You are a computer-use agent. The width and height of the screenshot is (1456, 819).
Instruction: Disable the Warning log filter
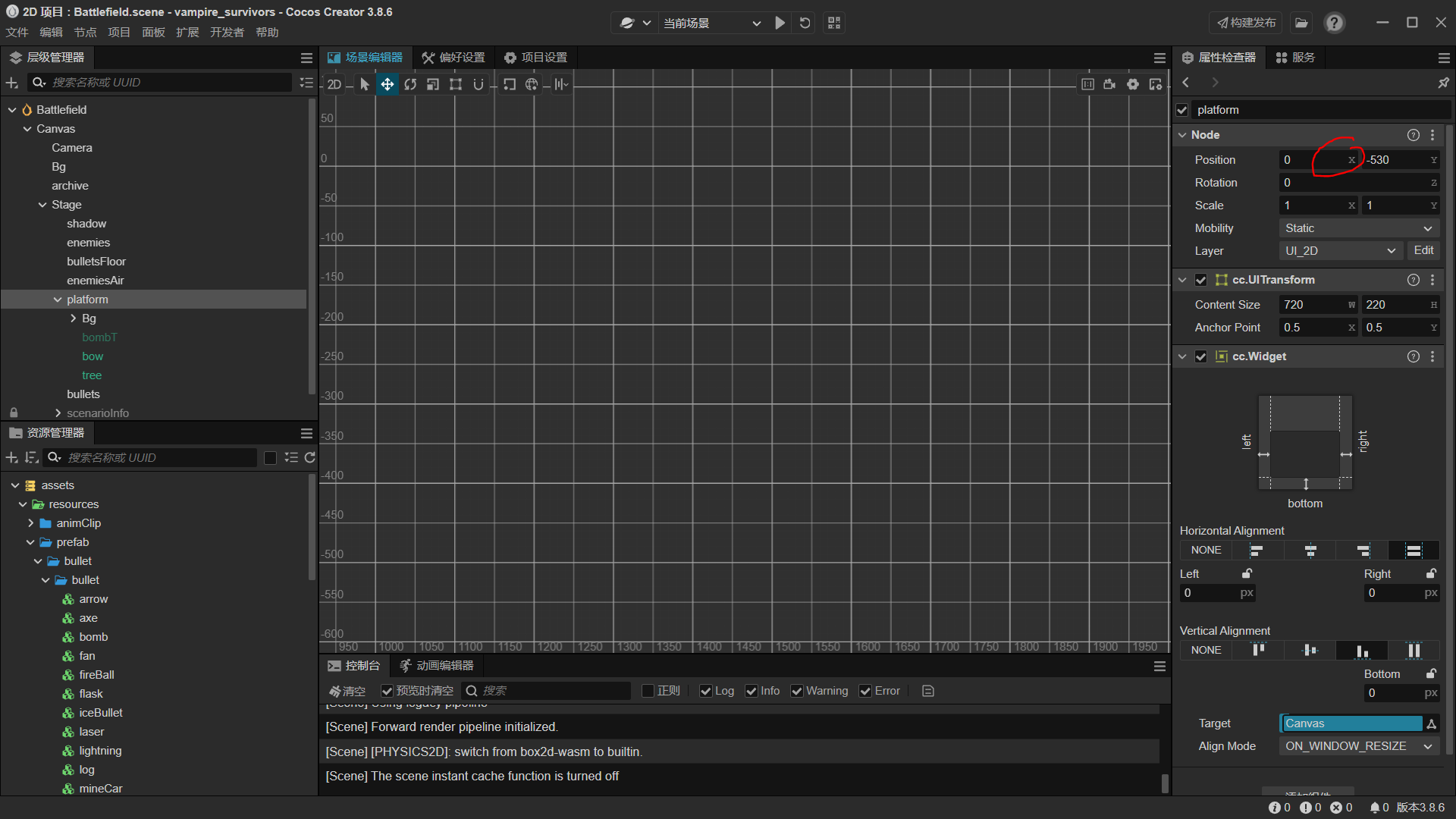[797, 691]
